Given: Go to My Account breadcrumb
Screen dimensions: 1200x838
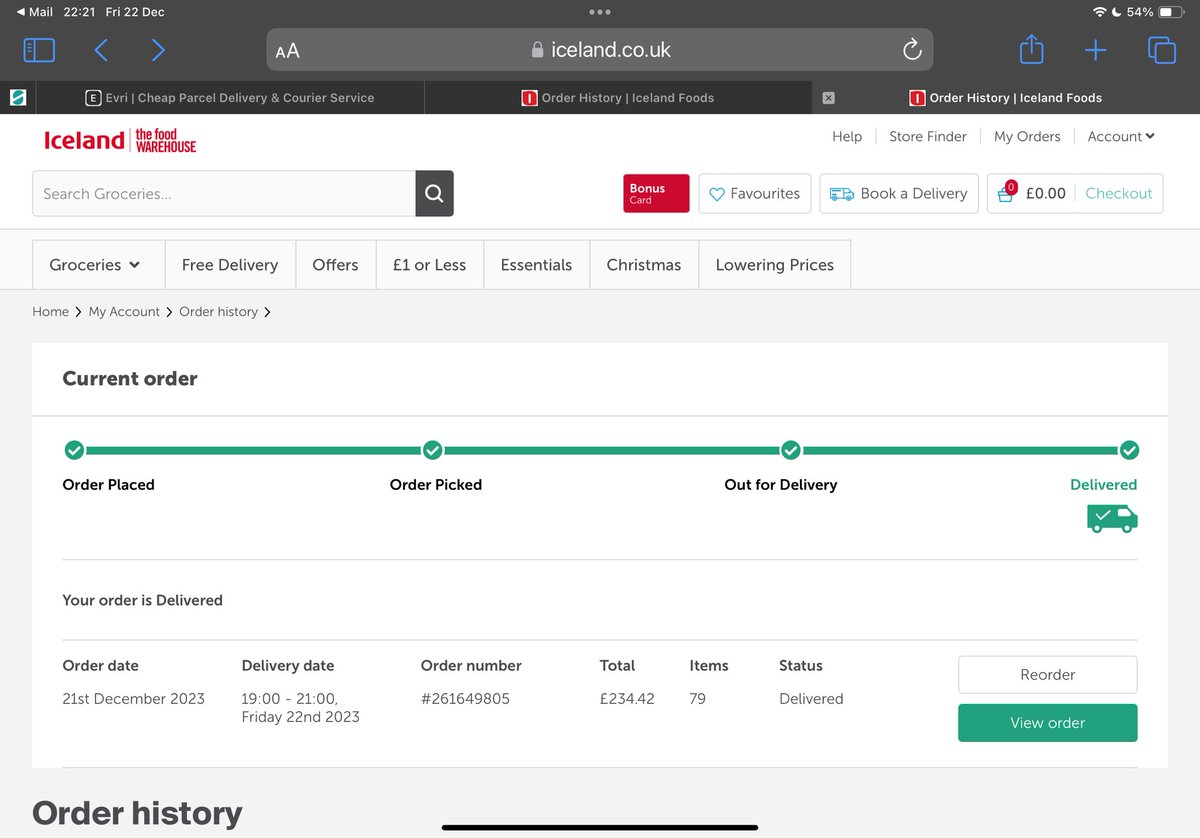Looking at the screenshot, I should click(124, 312).
